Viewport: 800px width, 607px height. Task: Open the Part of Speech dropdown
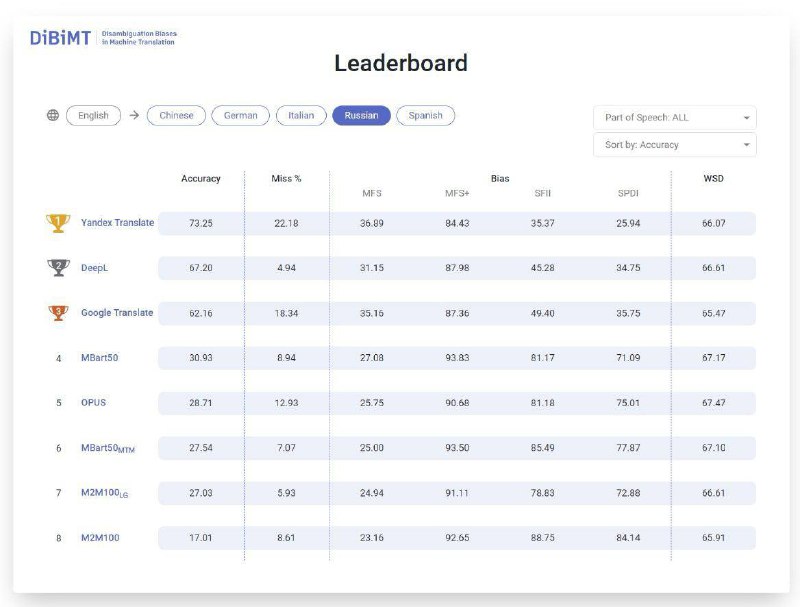[675, 117]
